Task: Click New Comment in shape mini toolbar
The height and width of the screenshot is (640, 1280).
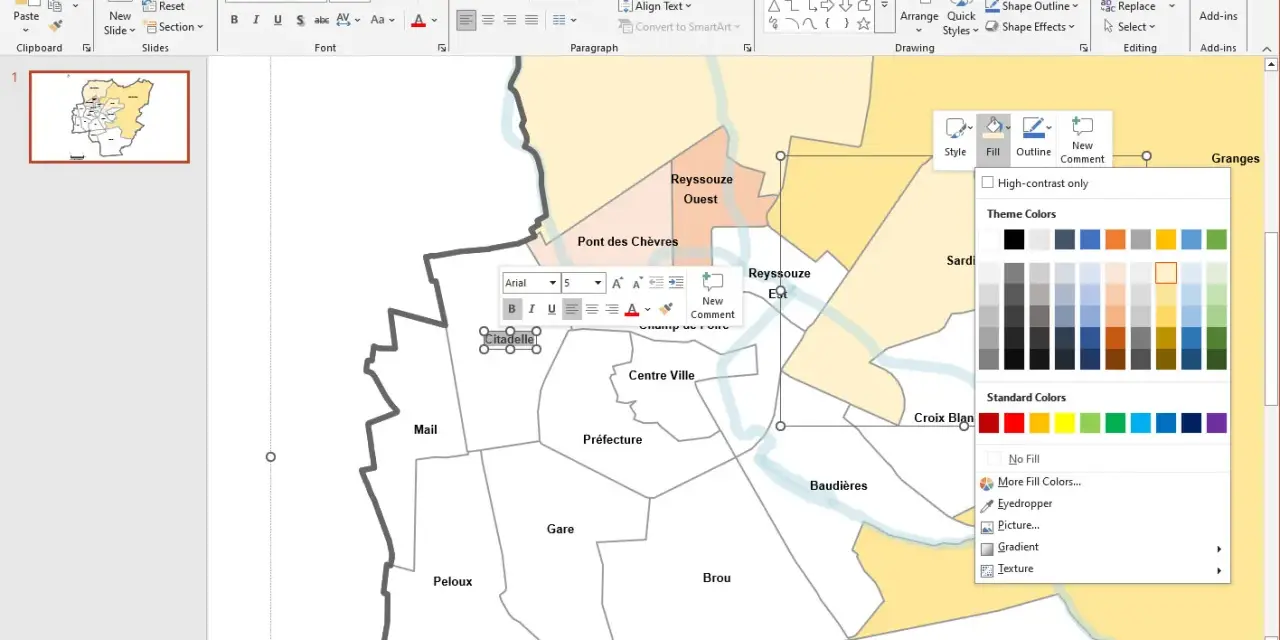Action: click(1082, 140)
